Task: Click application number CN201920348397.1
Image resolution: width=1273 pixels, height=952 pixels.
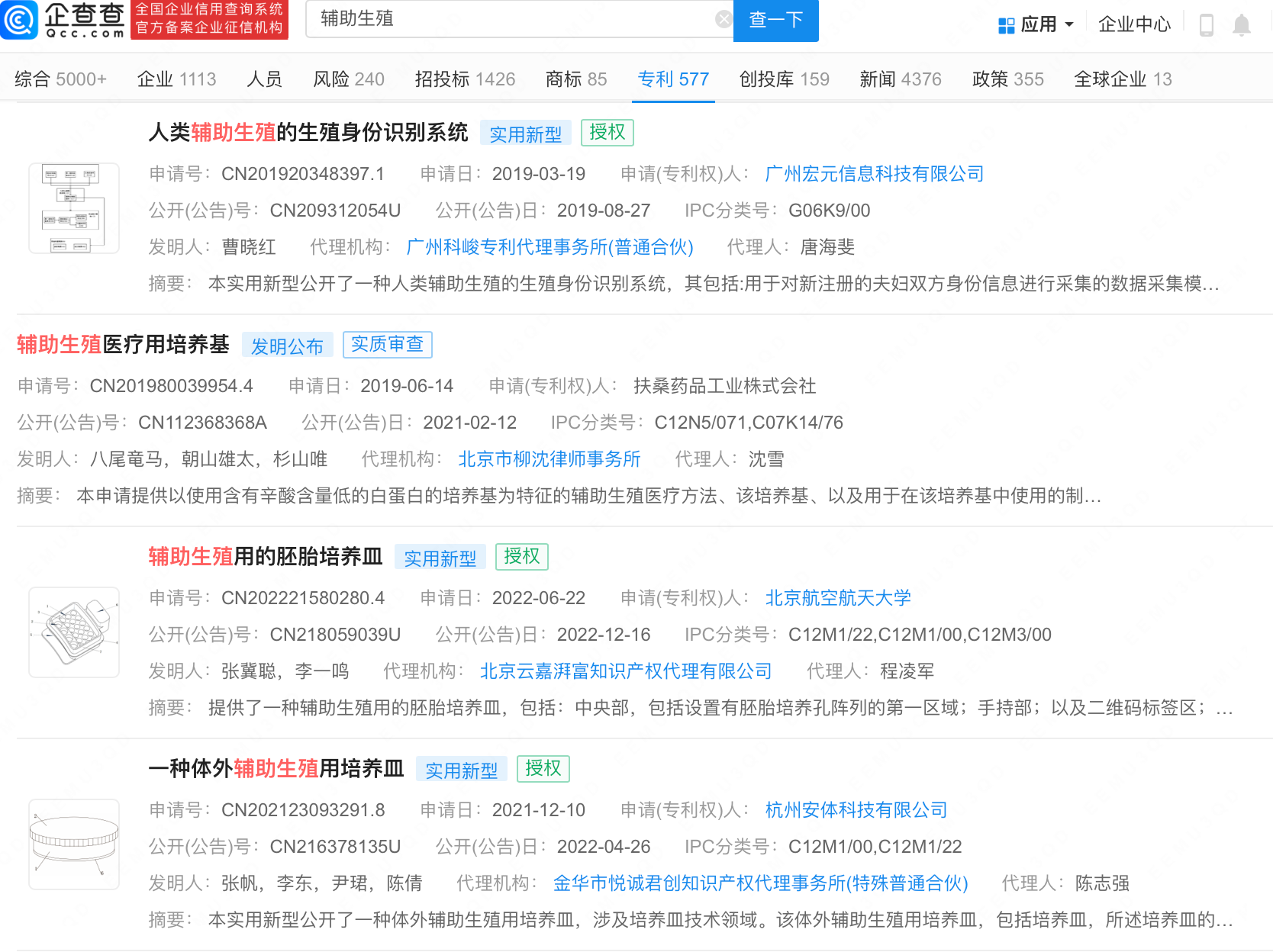Action: (x=303, y=174)
